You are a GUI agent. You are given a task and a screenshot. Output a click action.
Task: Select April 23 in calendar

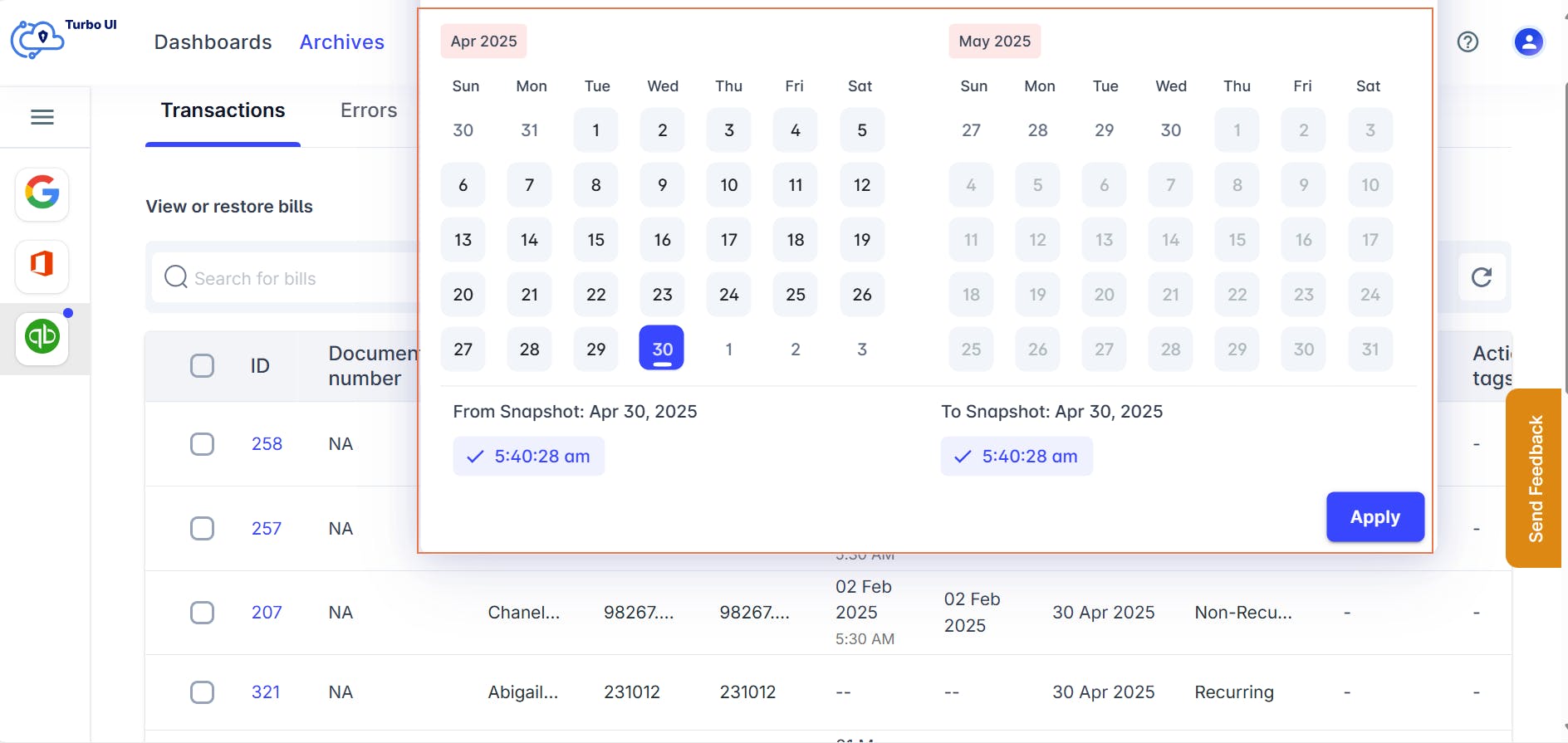tap(662, 295)
